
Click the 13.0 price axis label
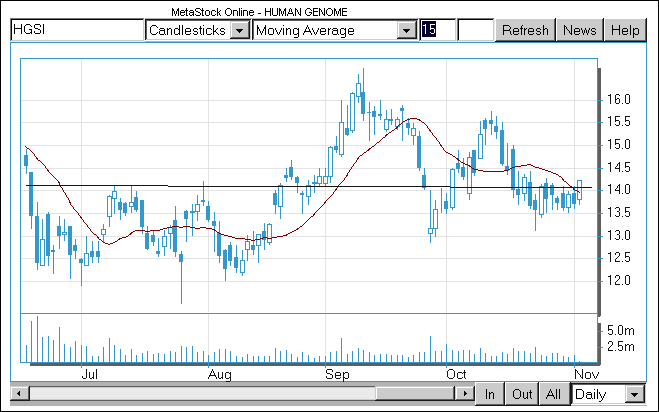[619, 235]
